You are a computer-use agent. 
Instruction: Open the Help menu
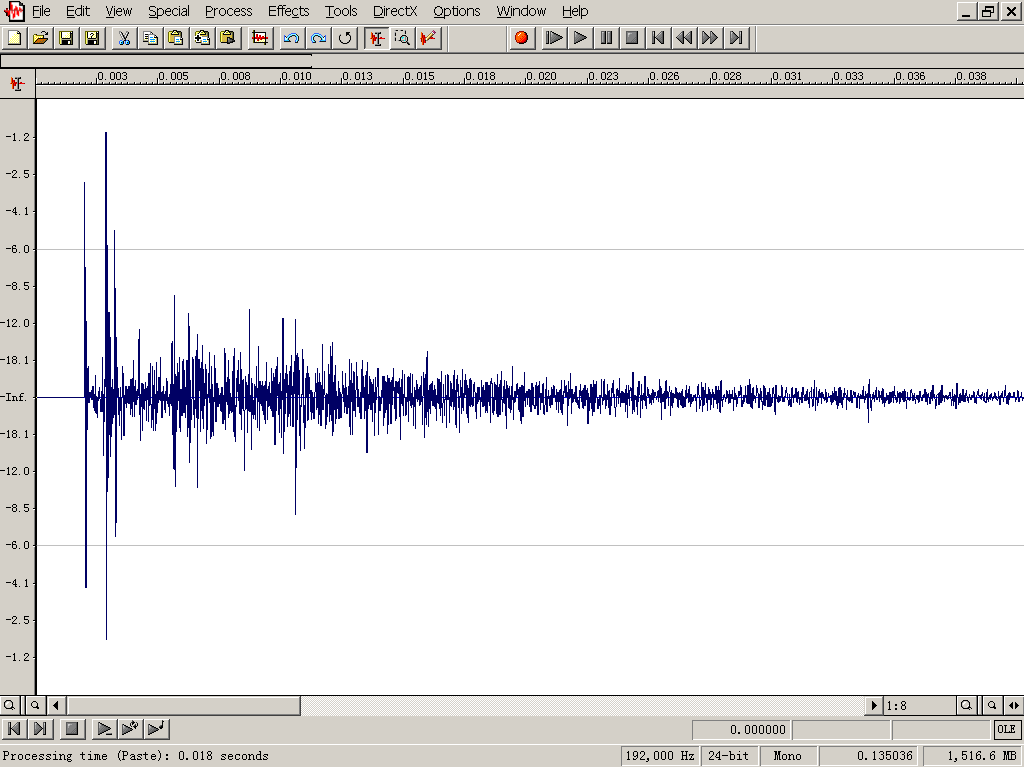click(575, 11)
